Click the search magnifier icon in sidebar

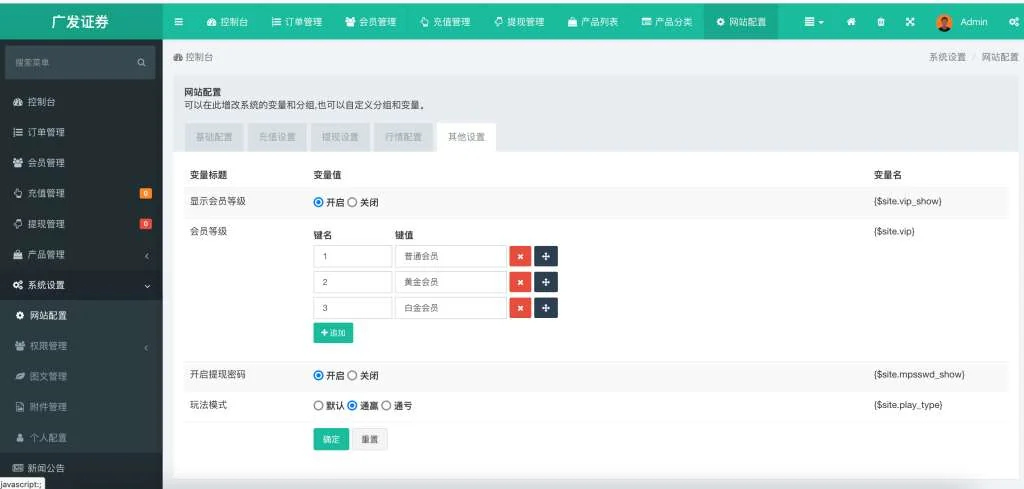(x=141, y=63)
